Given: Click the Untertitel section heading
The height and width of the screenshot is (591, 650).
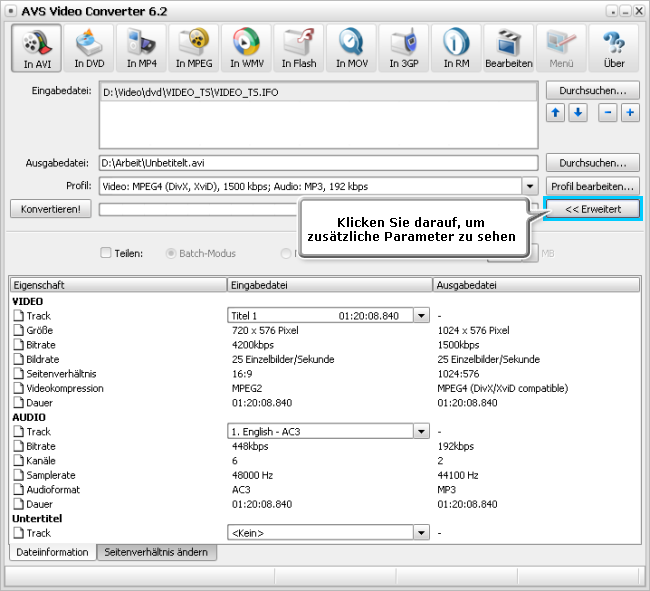Looking at the screenshot, I should [37, 518].
